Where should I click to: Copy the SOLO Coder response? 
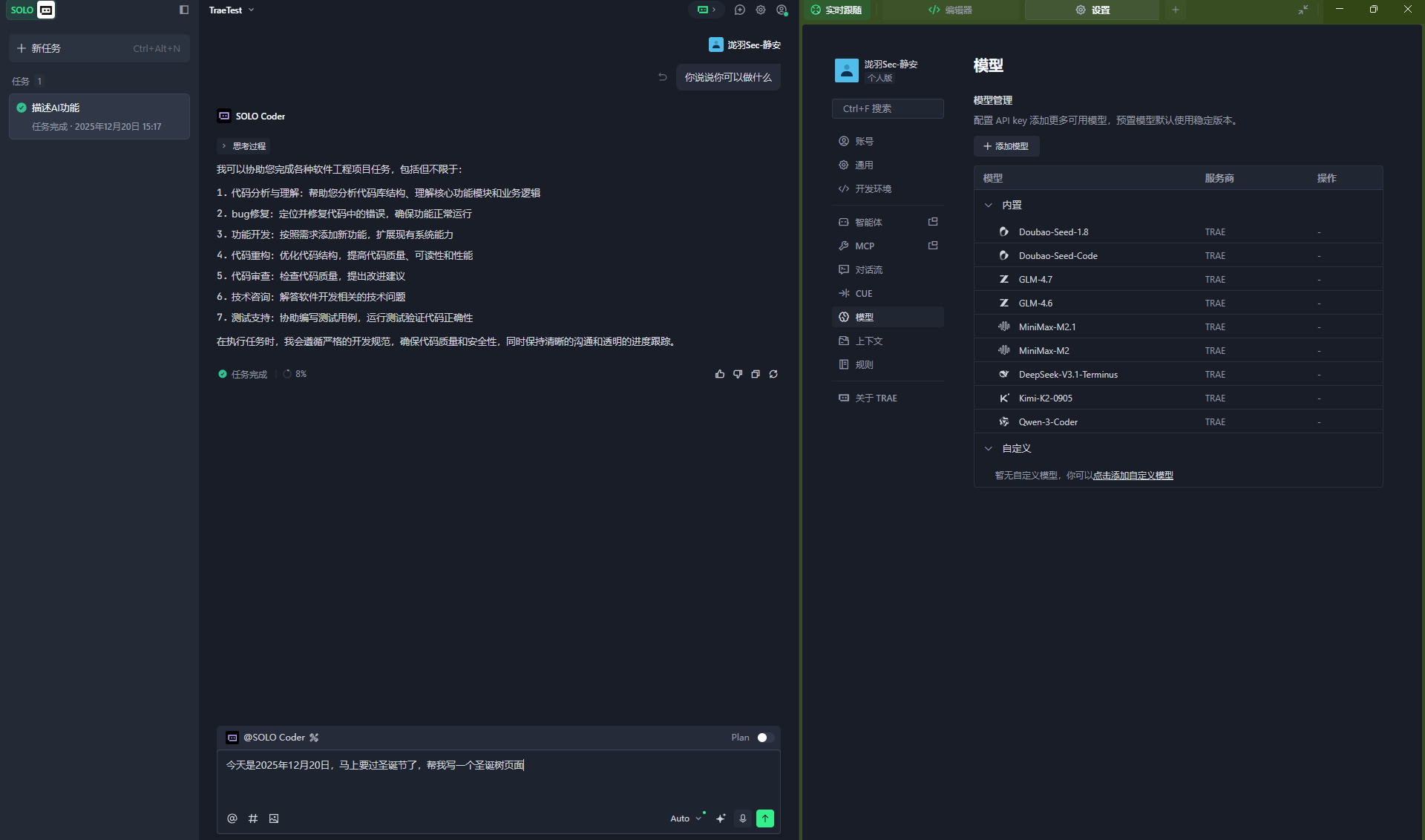(756, 374)
